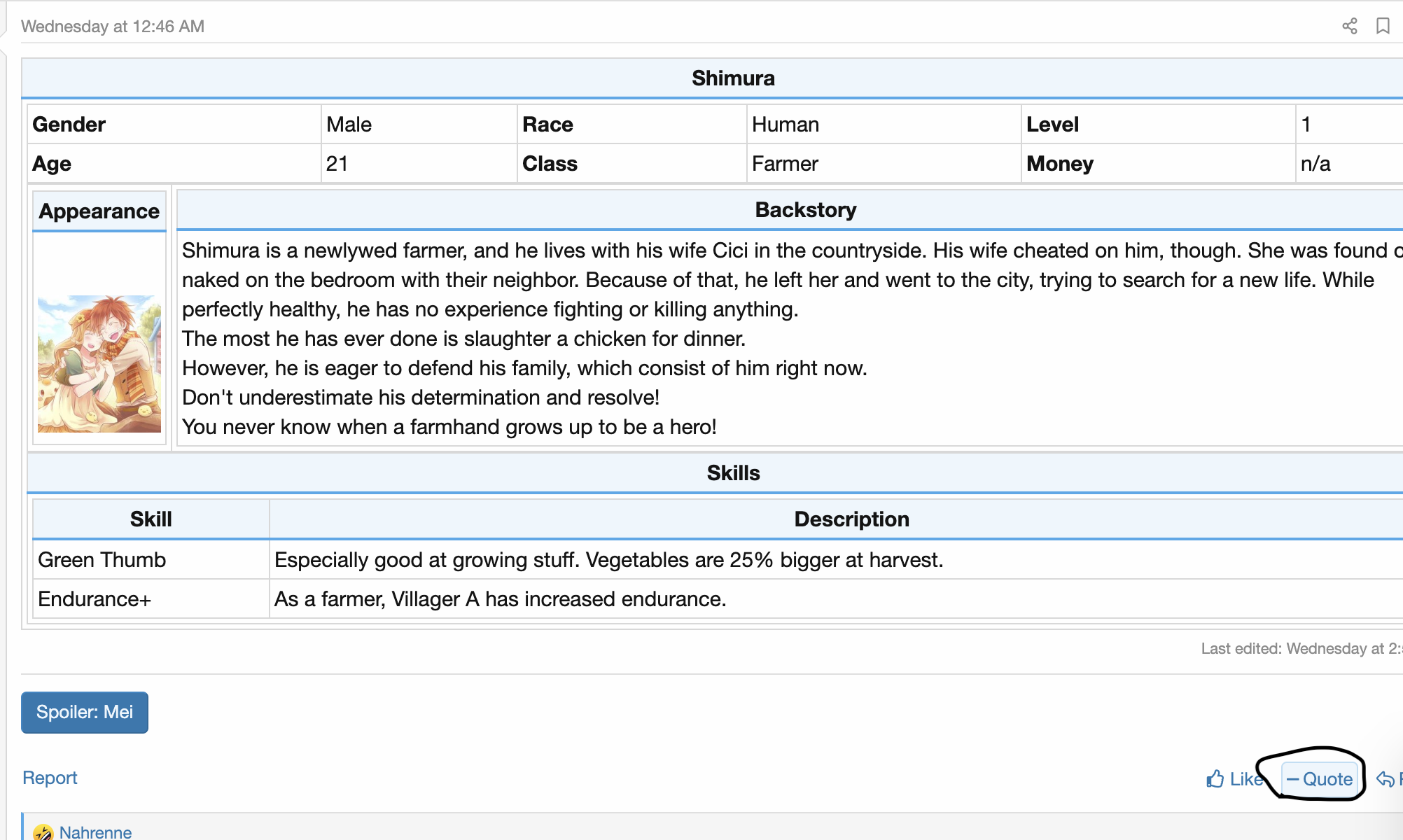Select the Endurance+ skill cell
Viewport: 1403px width, 840px height.
tap(95, 599)
